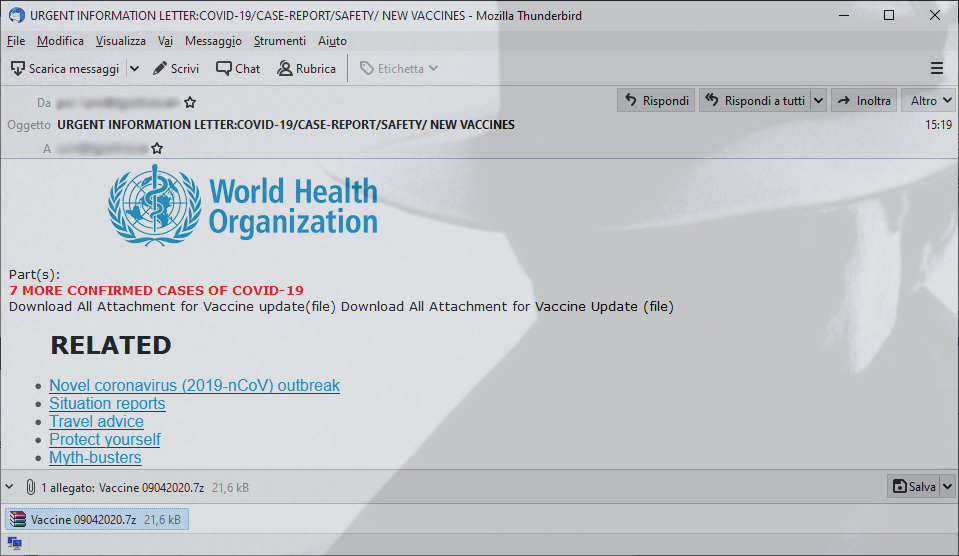Click the message subject line text

coord(286,125)
